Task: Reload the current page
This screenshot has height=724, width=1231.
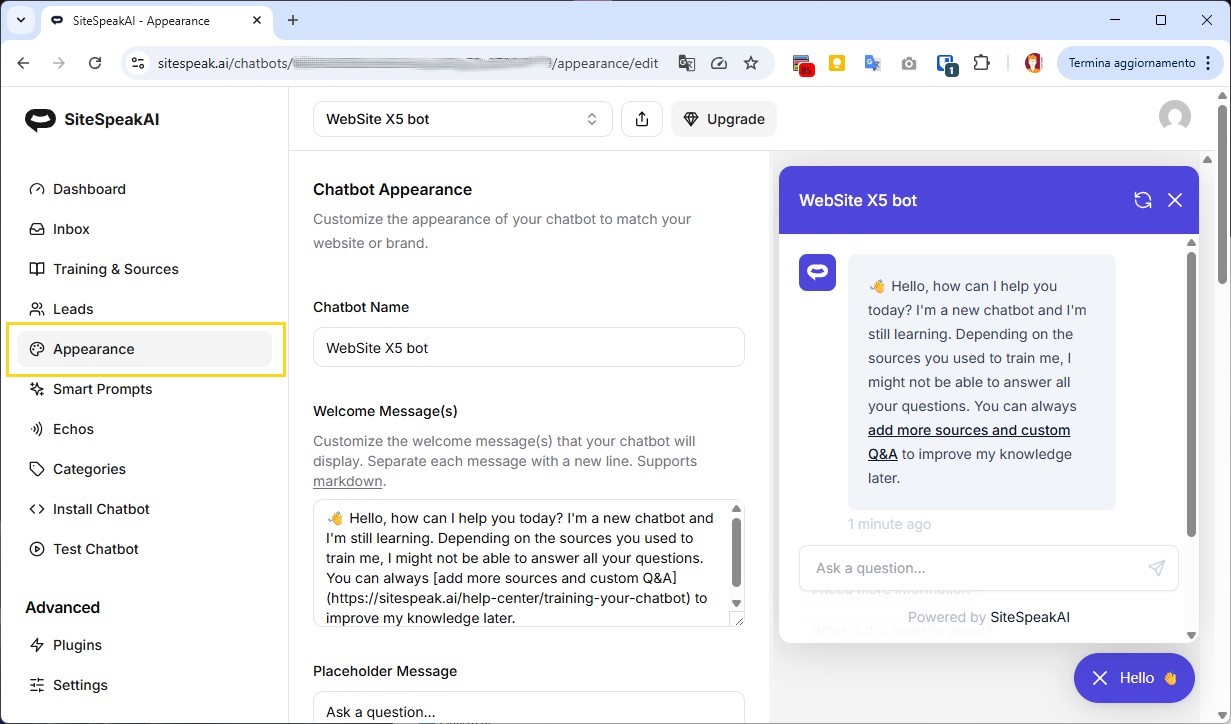Action: tap(95, 63)
